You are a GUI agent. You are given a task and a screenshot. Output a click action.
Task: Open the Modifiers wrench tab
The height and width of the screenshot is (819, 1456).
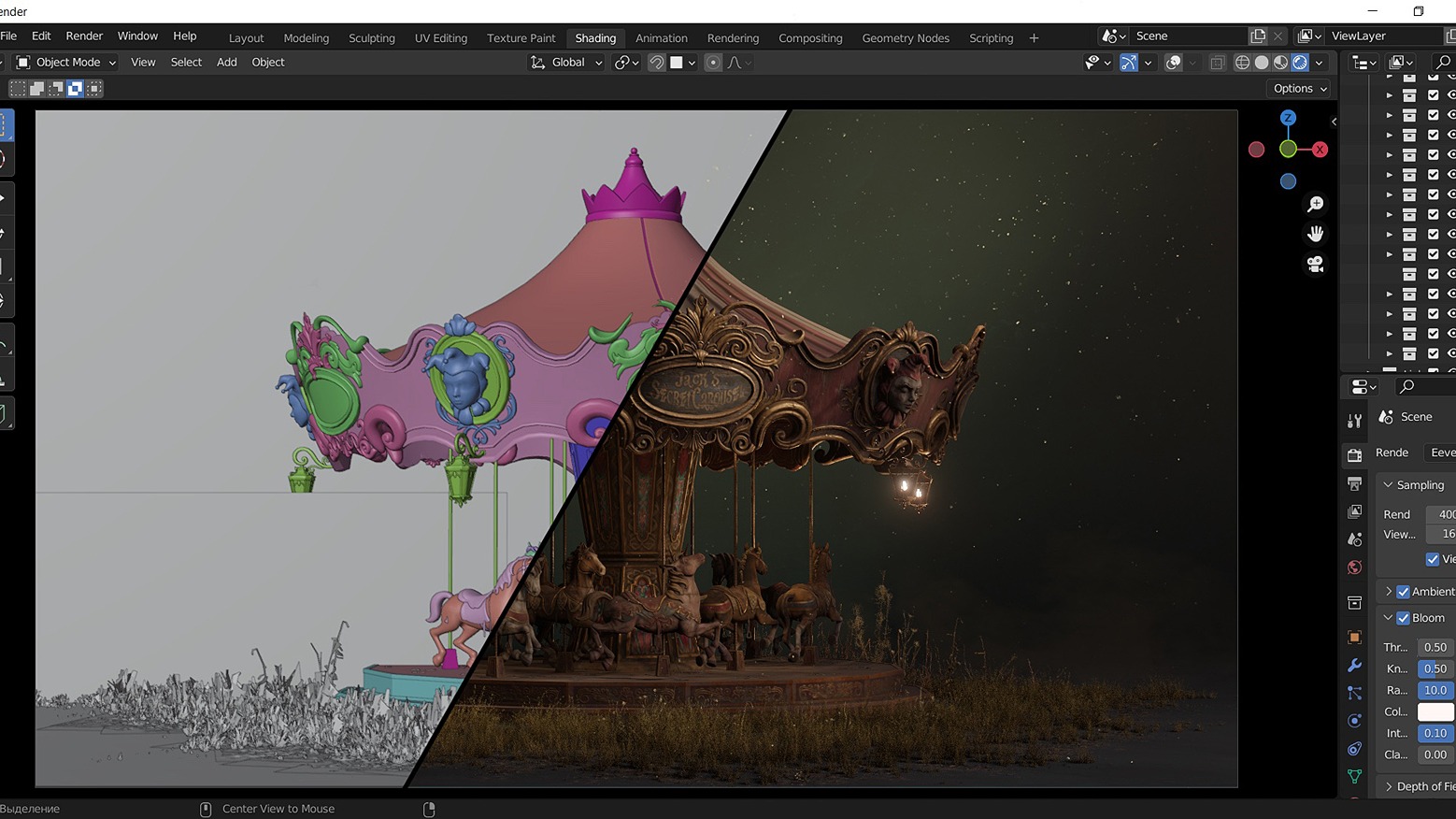[x=1354, y=665]
